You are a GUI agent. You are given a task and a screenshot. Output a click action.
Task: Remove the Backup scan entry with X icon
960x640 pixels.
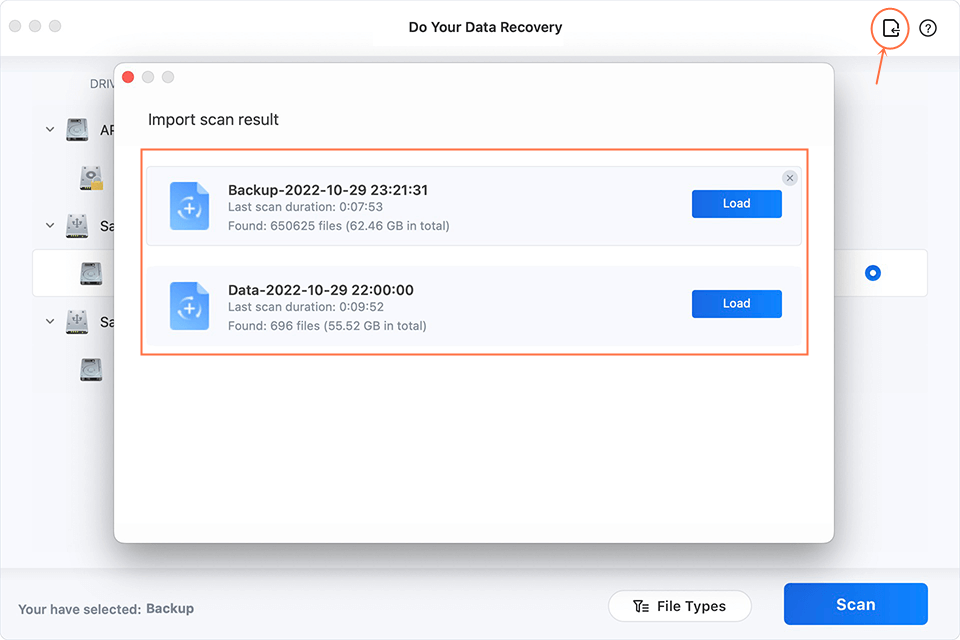tap(790, 178)
